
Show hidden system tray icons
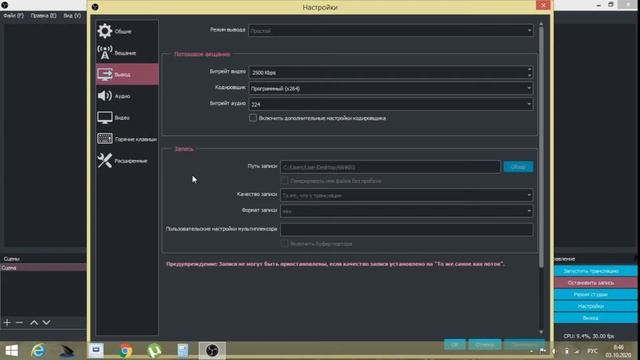tap(531, 351)
